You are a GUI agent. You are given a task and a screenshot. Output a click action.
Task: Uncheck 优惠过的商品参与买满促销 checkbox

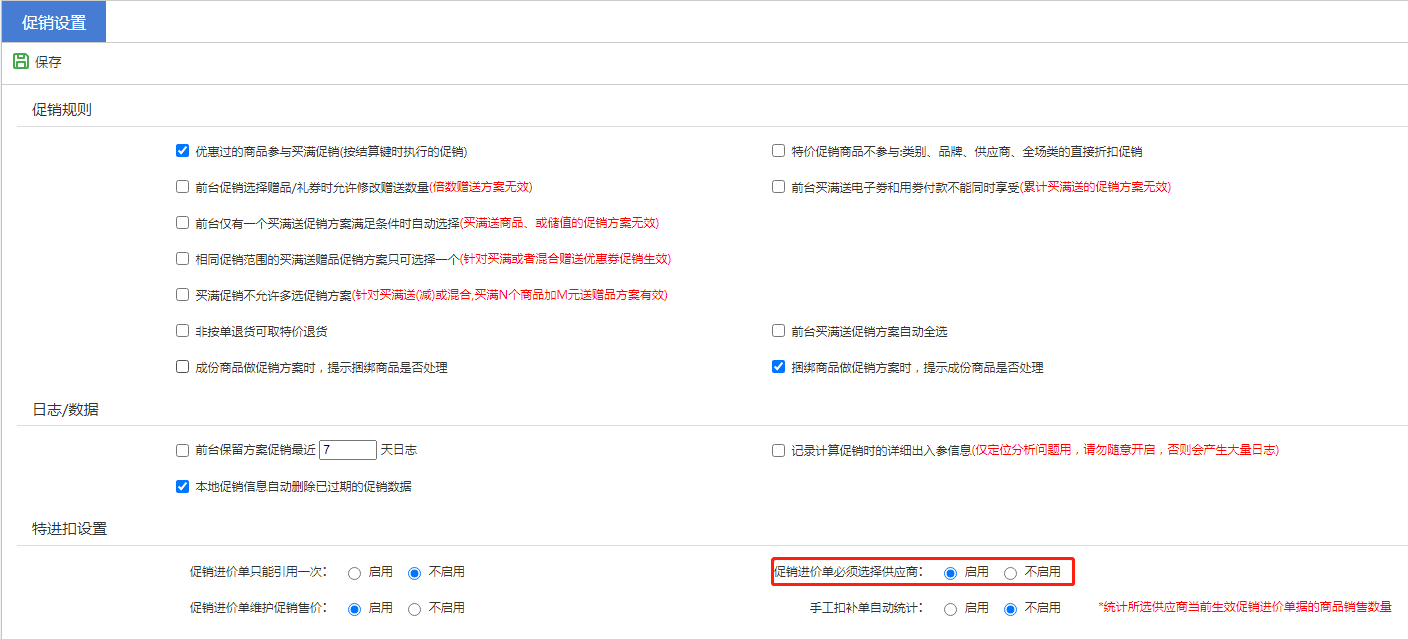[182, 151]
